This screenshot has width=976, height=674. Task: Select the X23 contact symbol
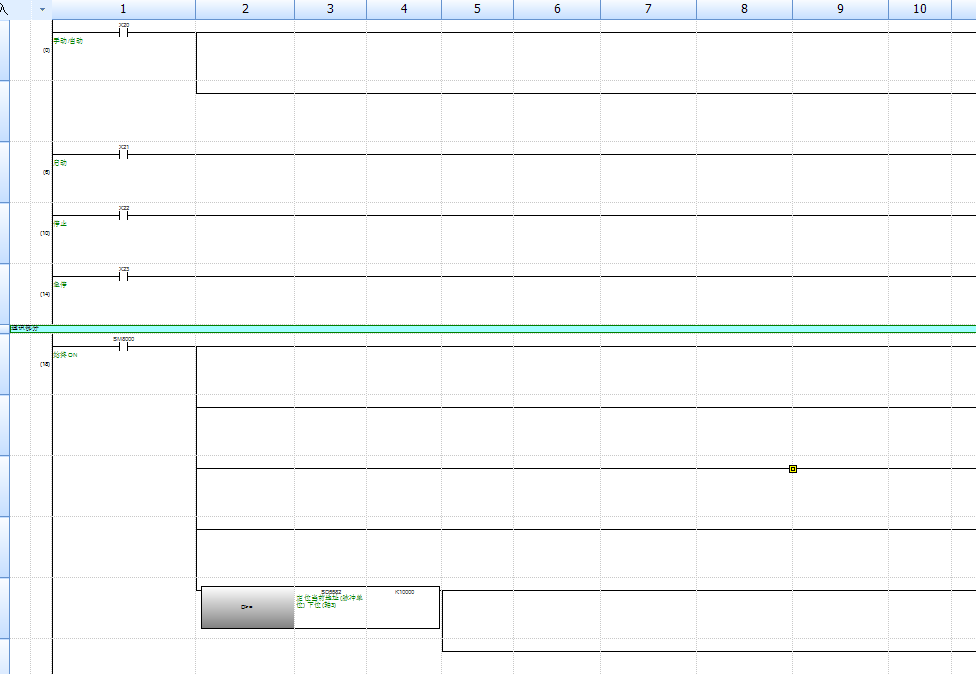(124, 276)
